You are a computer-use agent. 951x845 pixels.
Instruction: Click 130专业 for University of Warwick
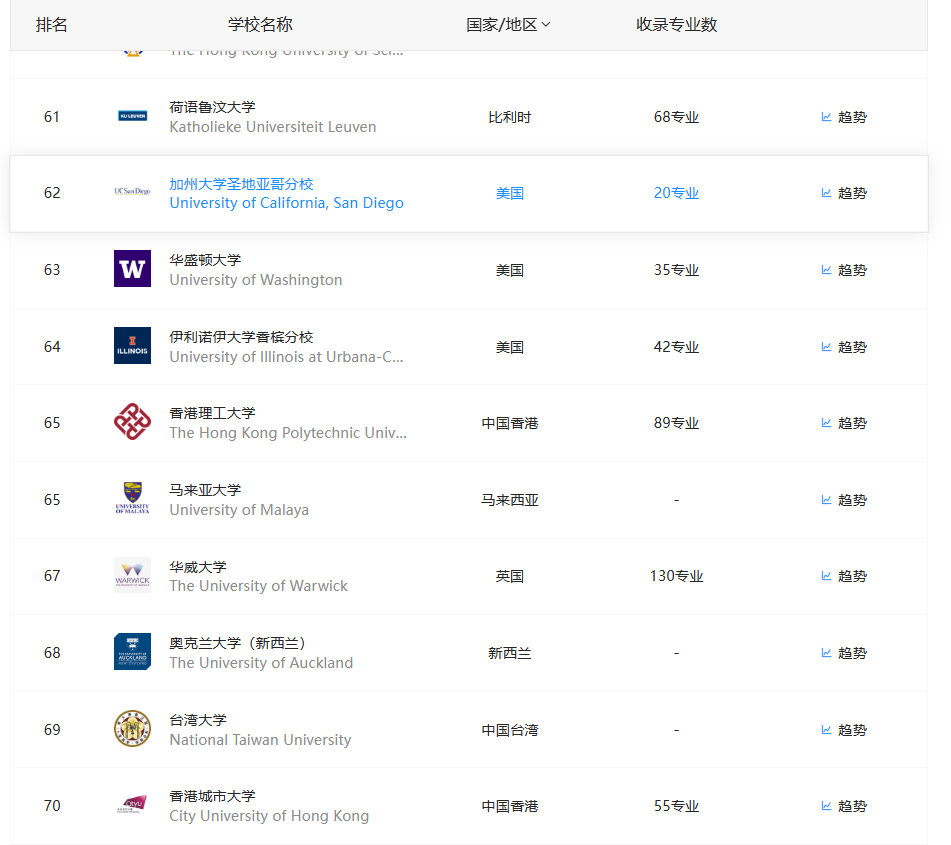coord(676,576)
